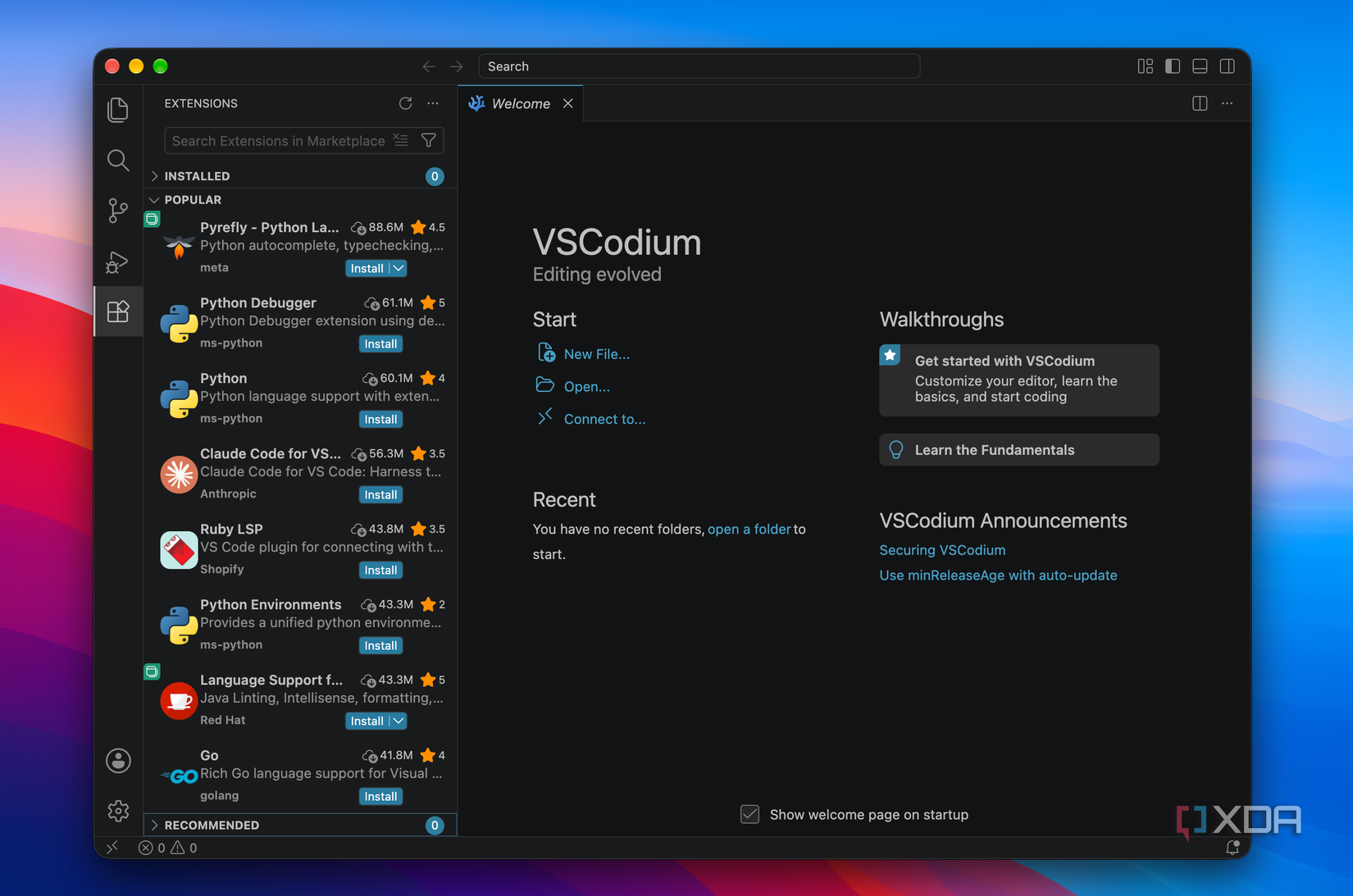Open the remote window status icon
1353x896 pixels.
[x=112, y=848]
